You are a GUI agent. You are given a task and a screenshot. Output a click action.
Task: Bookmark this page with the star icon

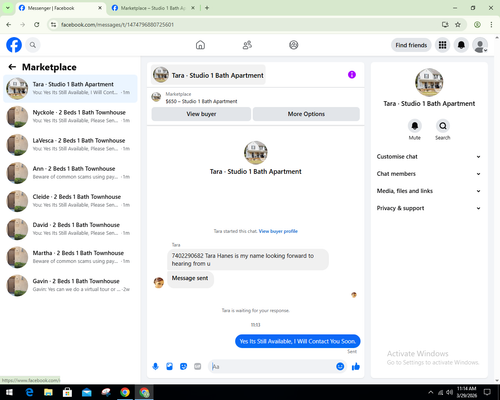coord(458,25)
